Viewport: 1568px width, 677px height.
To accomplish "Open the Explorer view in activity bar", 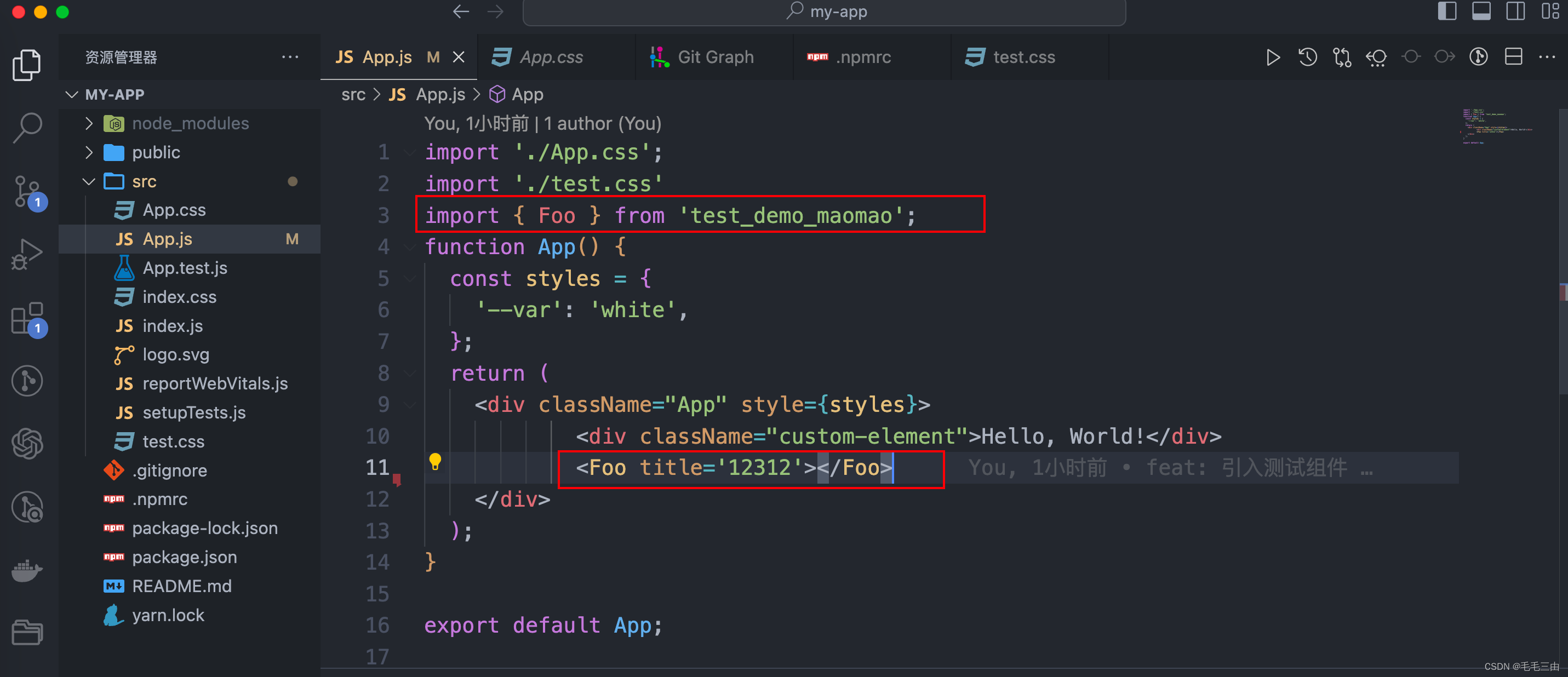I will coord(27,64).
